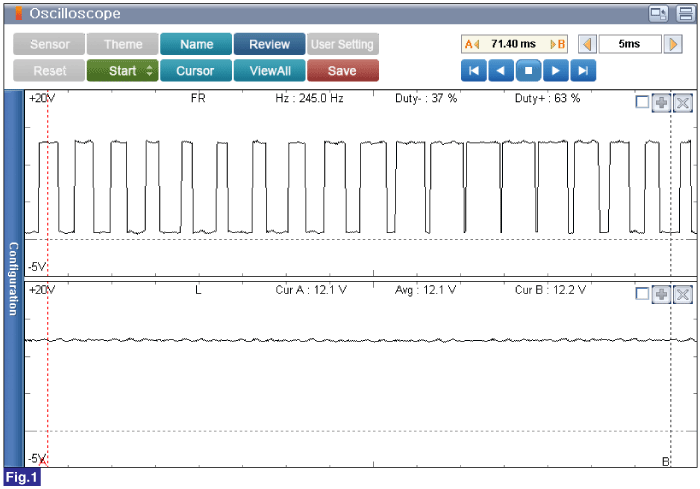This screenshot has height=489, width=700.
Task: Select cursor B marker
Action: 558,44
